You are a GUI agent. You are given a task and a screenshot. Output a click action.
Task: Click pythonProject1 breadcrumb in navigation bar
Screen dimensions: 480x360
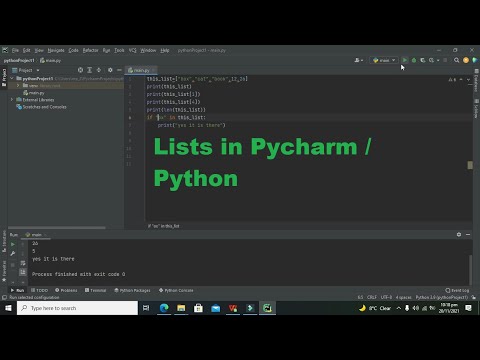point(19,60)
